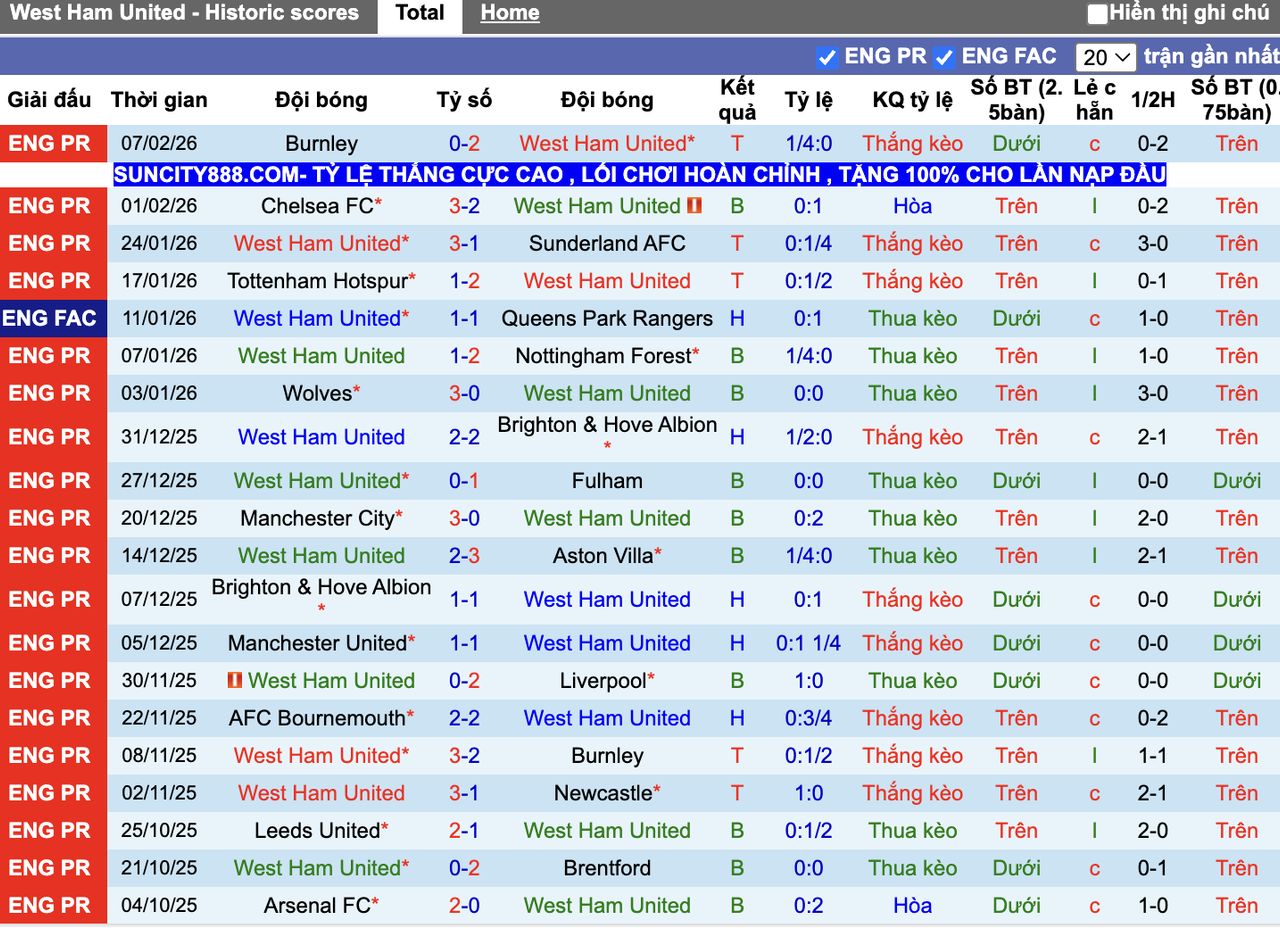Click the blue highlight bar of the promo row
The height and width of the screenshot is (928, 1280).
640,174
